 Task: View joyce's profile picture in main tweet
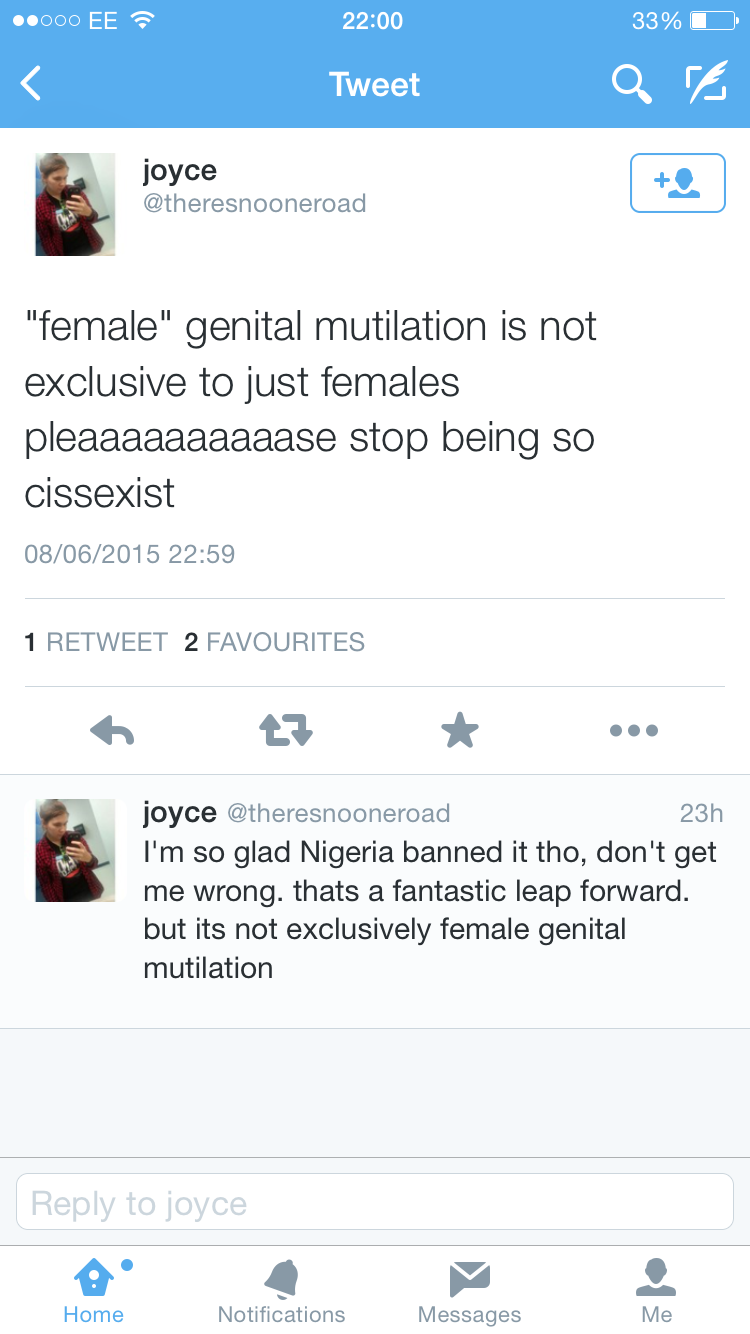click(76, 204)
